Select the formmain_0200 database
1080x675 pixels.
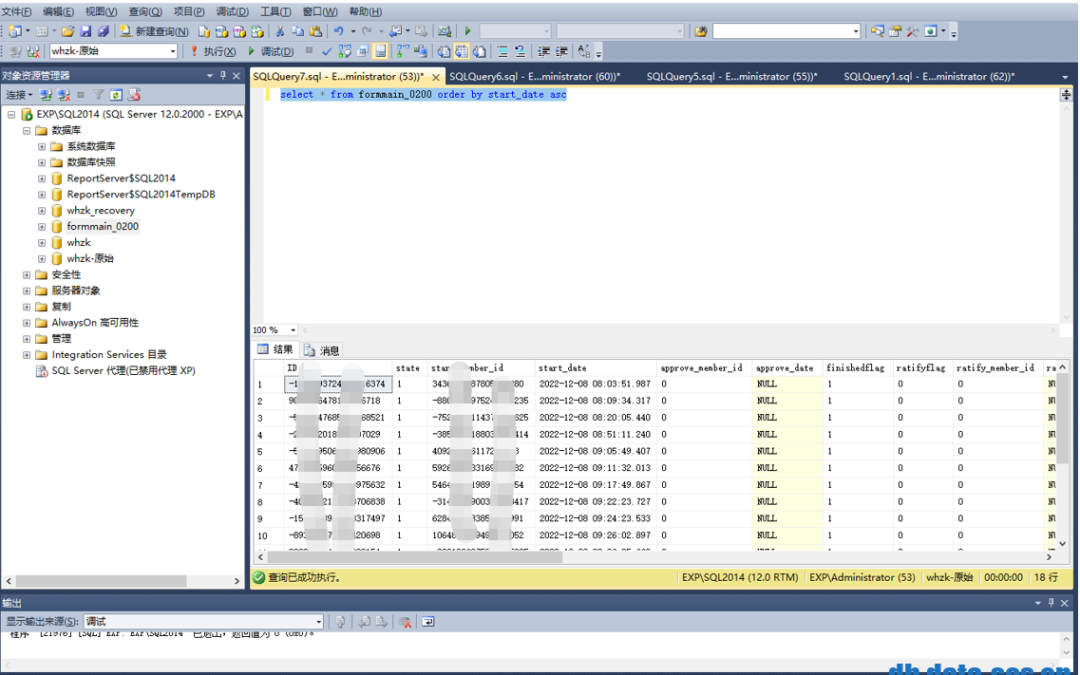pos(102,226)
